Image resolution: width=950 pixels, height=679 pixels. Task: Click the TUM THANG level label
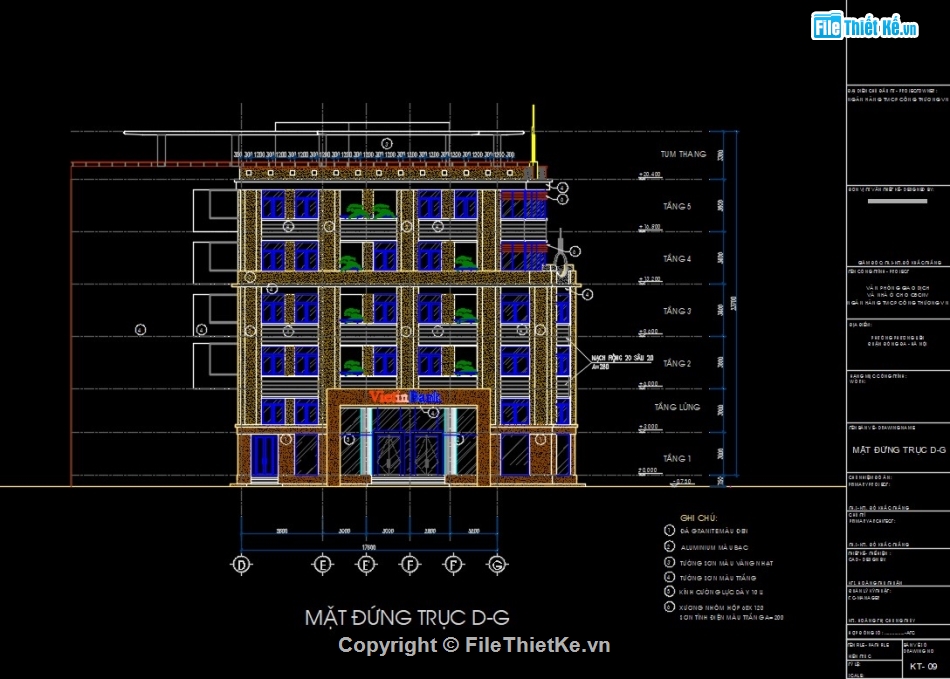(683, 154)
